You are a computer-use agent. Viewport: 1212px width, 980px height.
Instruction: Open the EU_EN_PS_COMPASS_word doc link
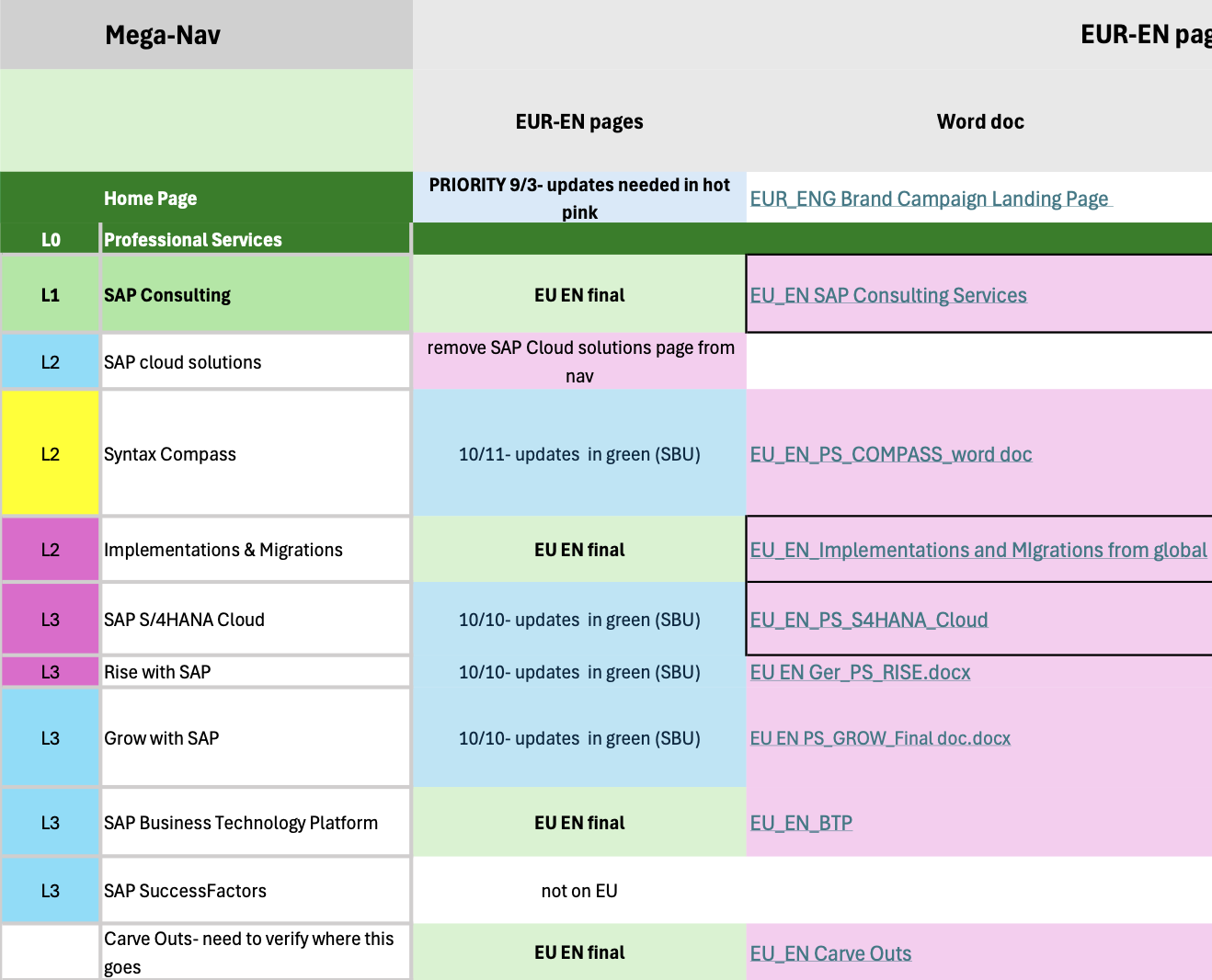tap(891, 454)
